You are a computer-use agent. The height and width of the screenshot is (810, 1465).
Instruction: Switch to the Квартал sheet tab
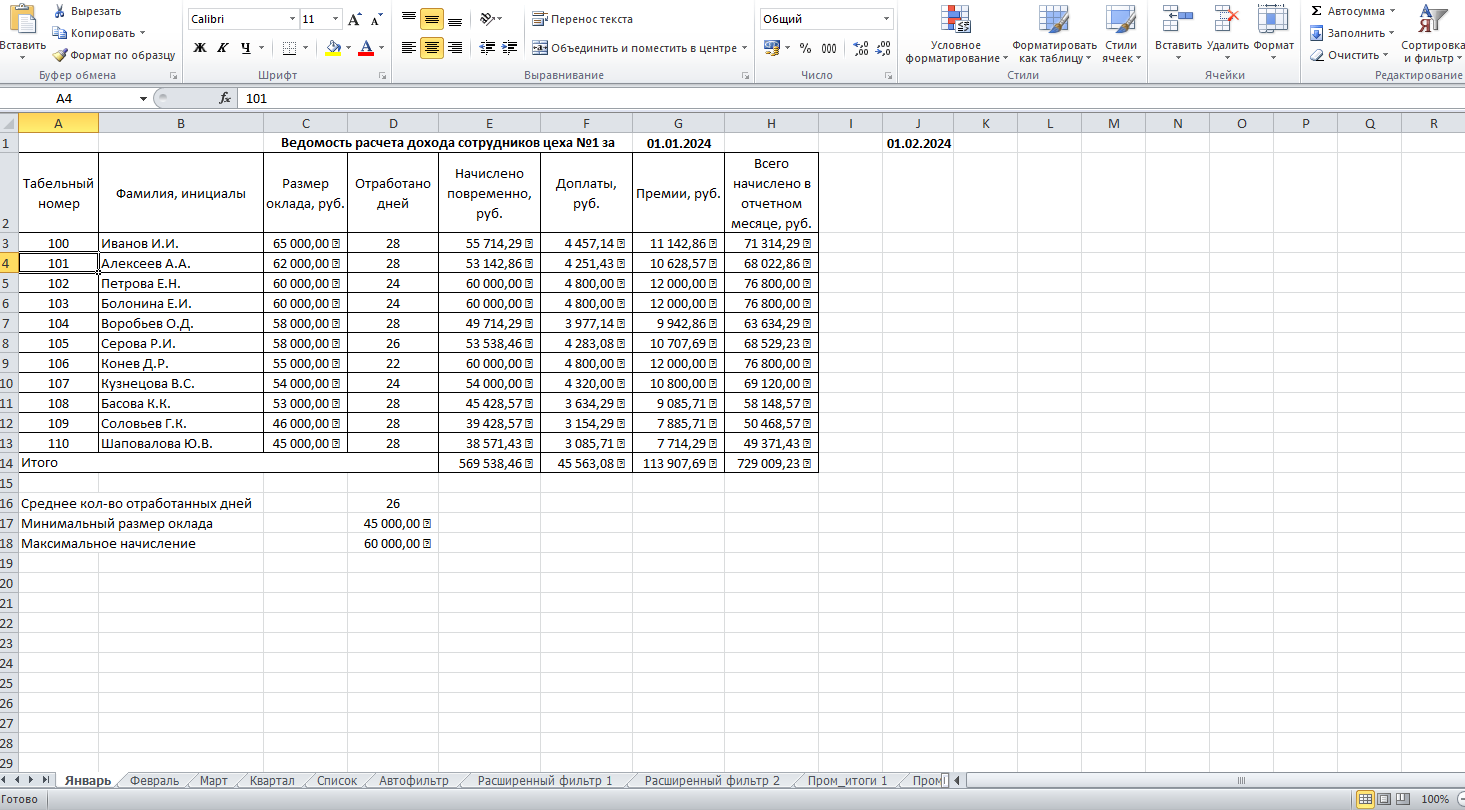[x=272, y=781]
